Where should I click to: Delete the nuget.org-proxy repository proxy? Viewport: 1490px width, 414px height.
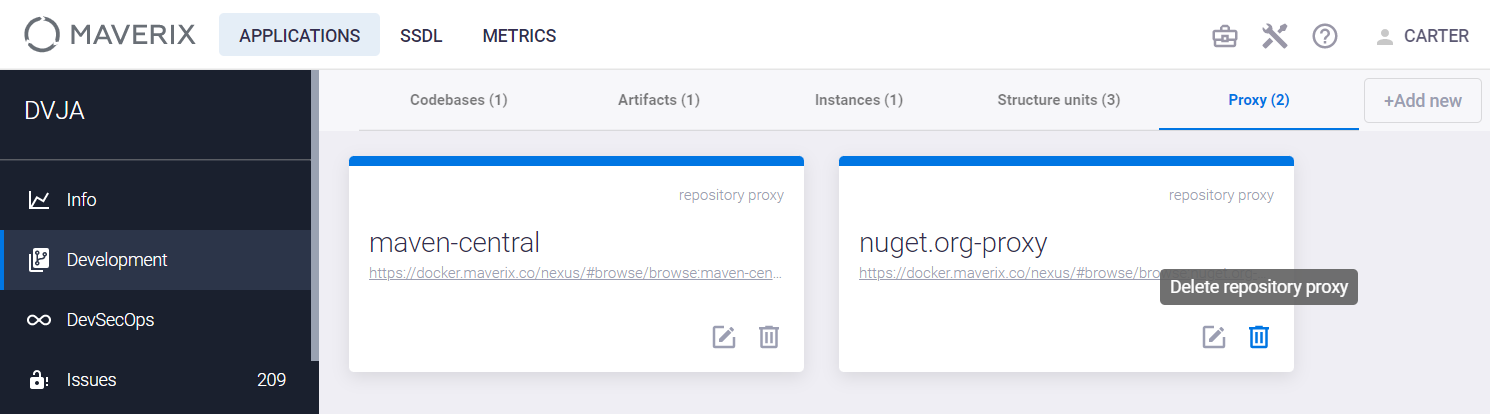(x=1258, y=337)
